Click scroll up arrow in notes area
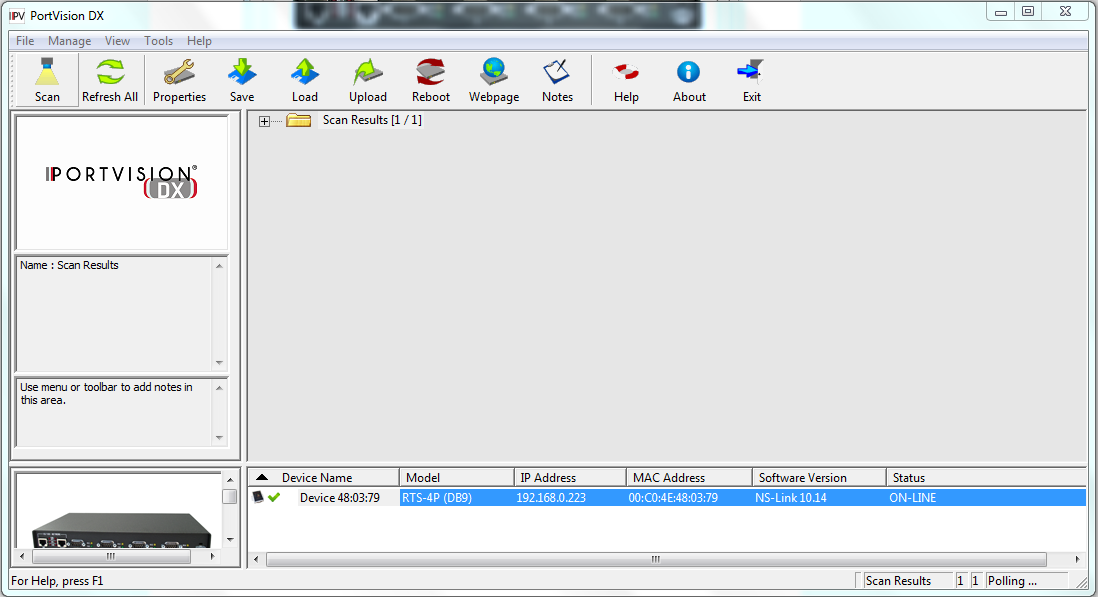 (219, 388)
